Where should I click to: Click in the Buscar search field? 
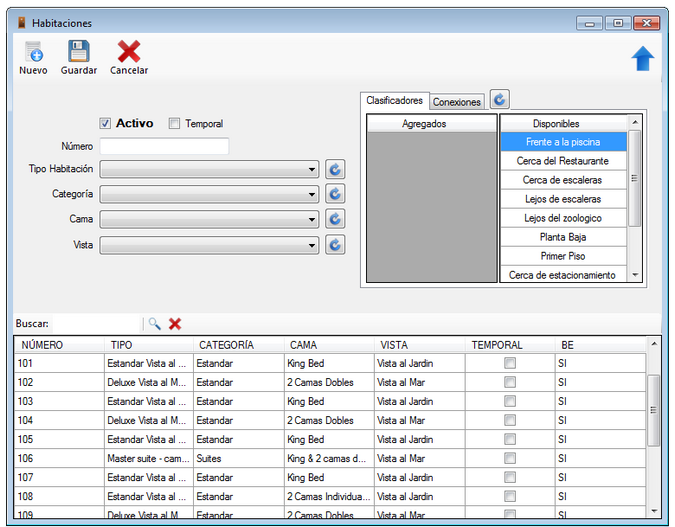pyautogui.click(x=97, y=324)
